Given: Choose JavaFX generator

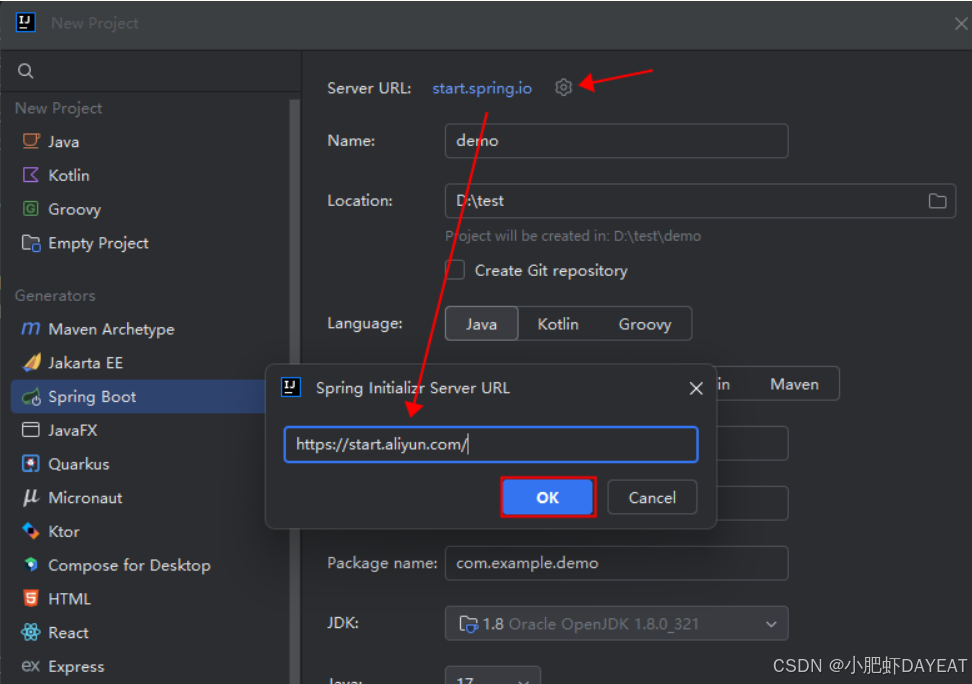Looking at the screenshot, I should coord(73,430).
